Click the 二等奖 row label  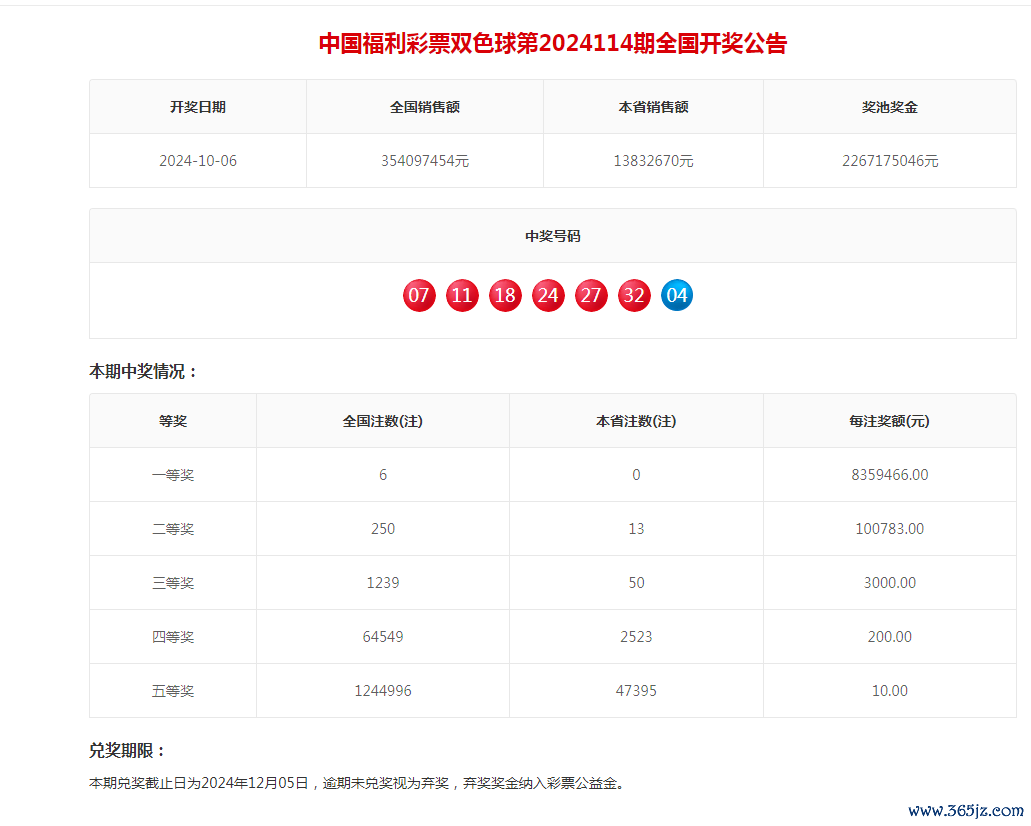(x=173, y=529)
